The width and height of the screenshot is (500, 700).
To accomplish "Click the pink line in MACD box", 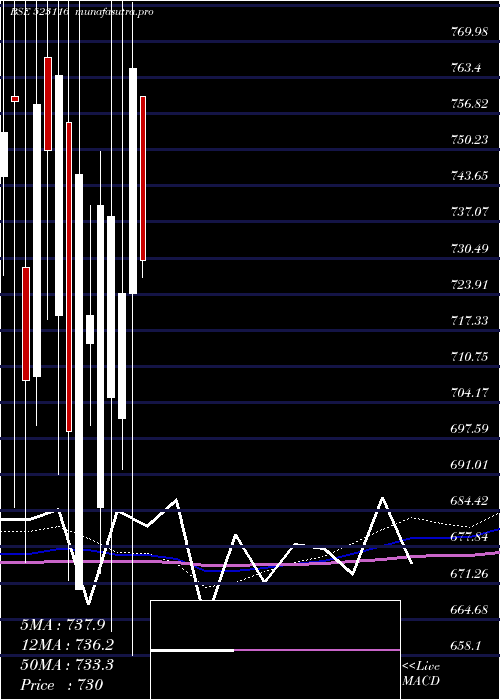I will [x=317, y=650].
